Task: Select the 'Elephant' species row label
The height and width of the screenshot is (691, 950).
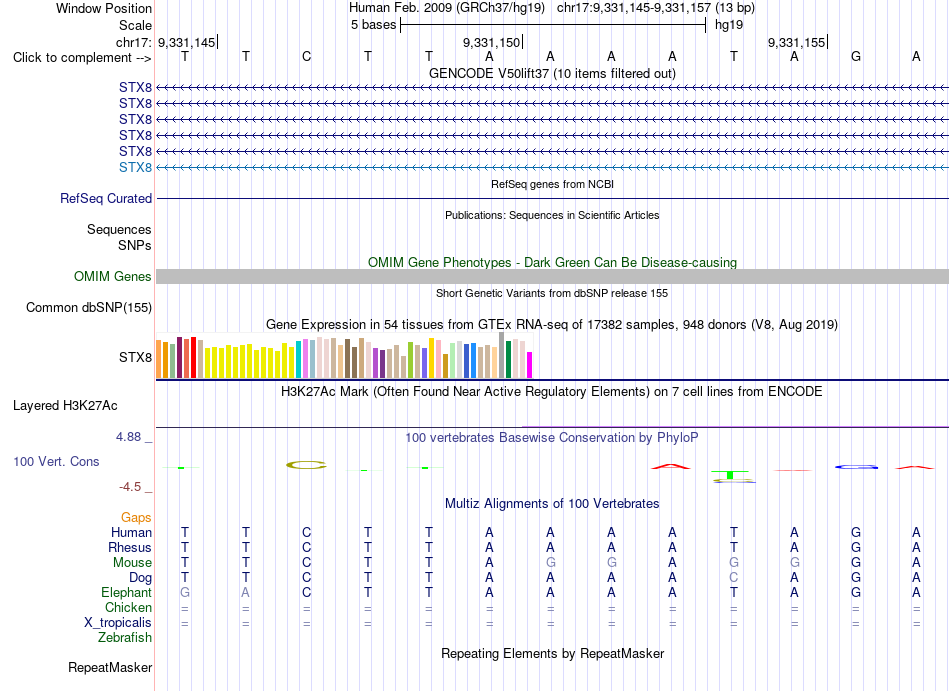Action: point(126,592)
